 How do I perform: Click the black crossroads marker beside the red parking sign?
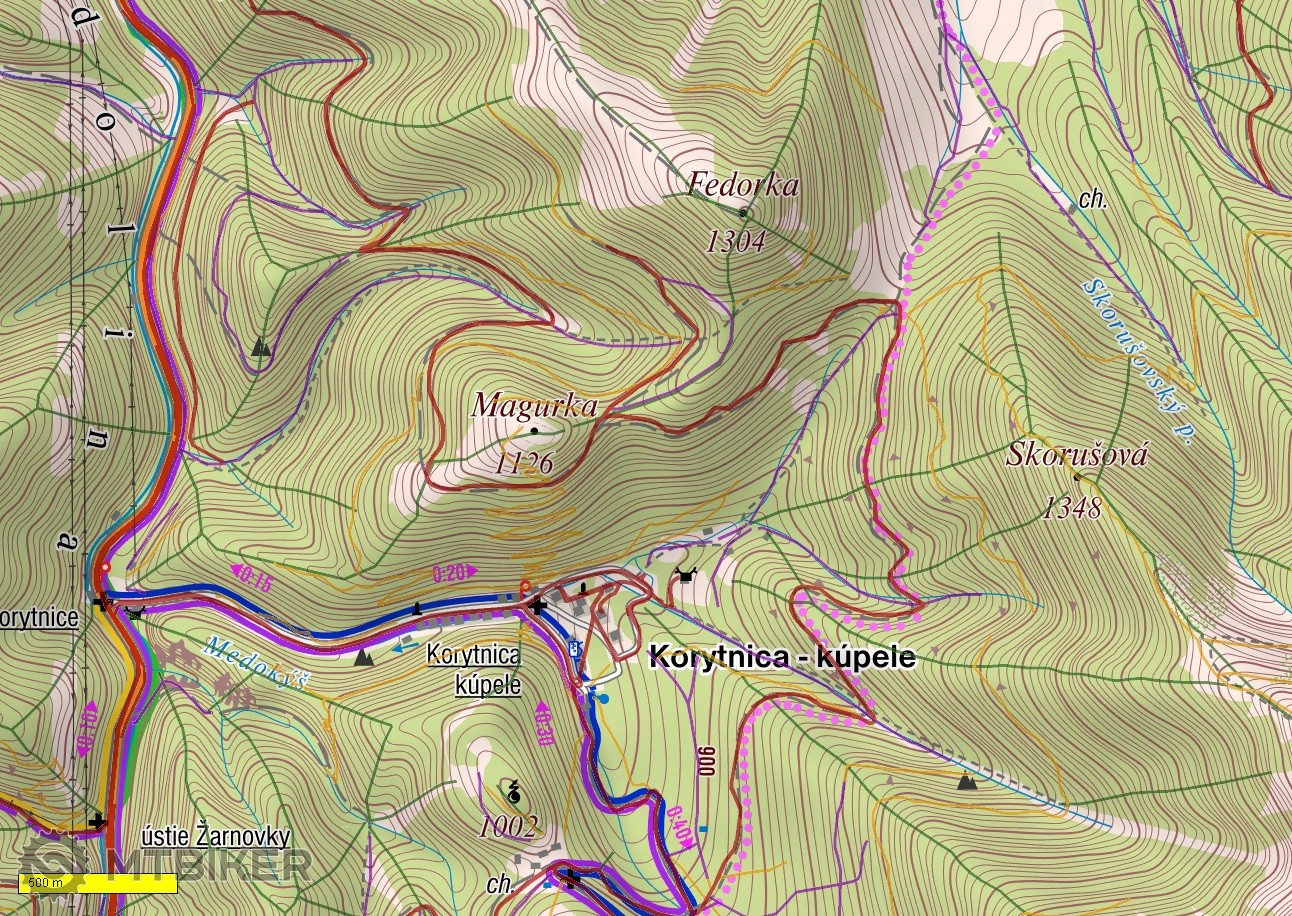pyautogui.click(x=538, y=605)
